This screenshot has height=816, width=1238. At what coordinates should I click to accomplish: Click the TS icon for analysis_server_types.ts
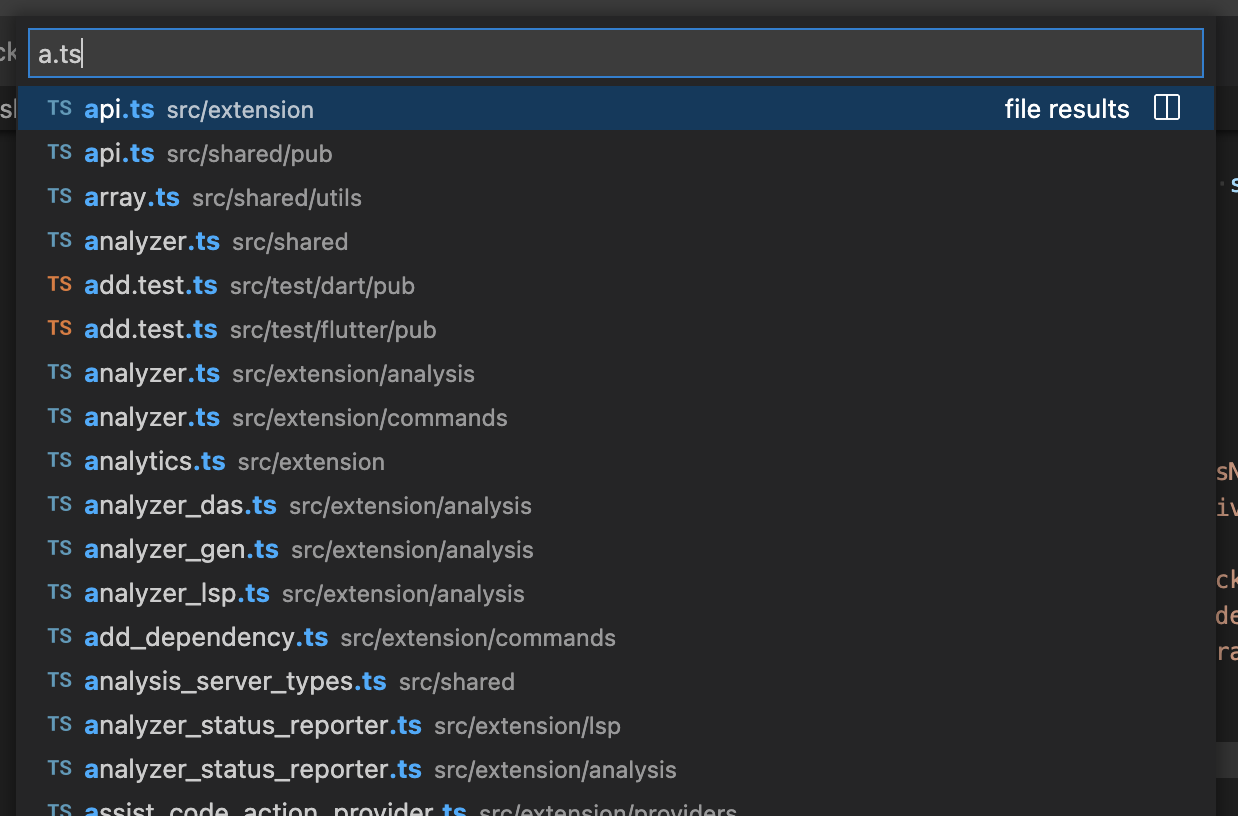click(x=60, y=680)
